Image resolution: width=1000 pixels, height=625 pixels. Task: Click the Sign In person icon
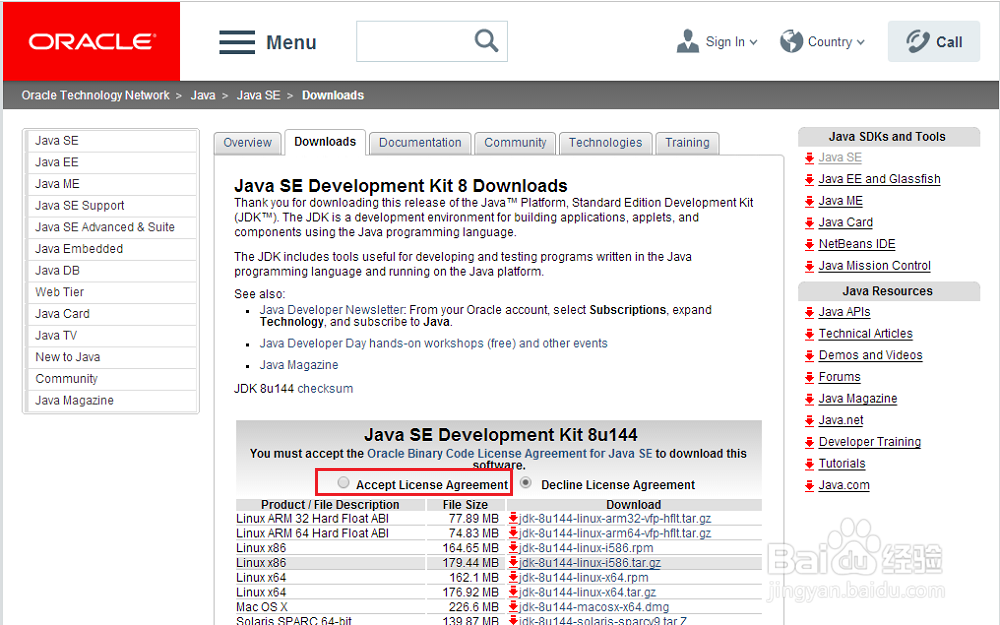[x=688, y=41]
